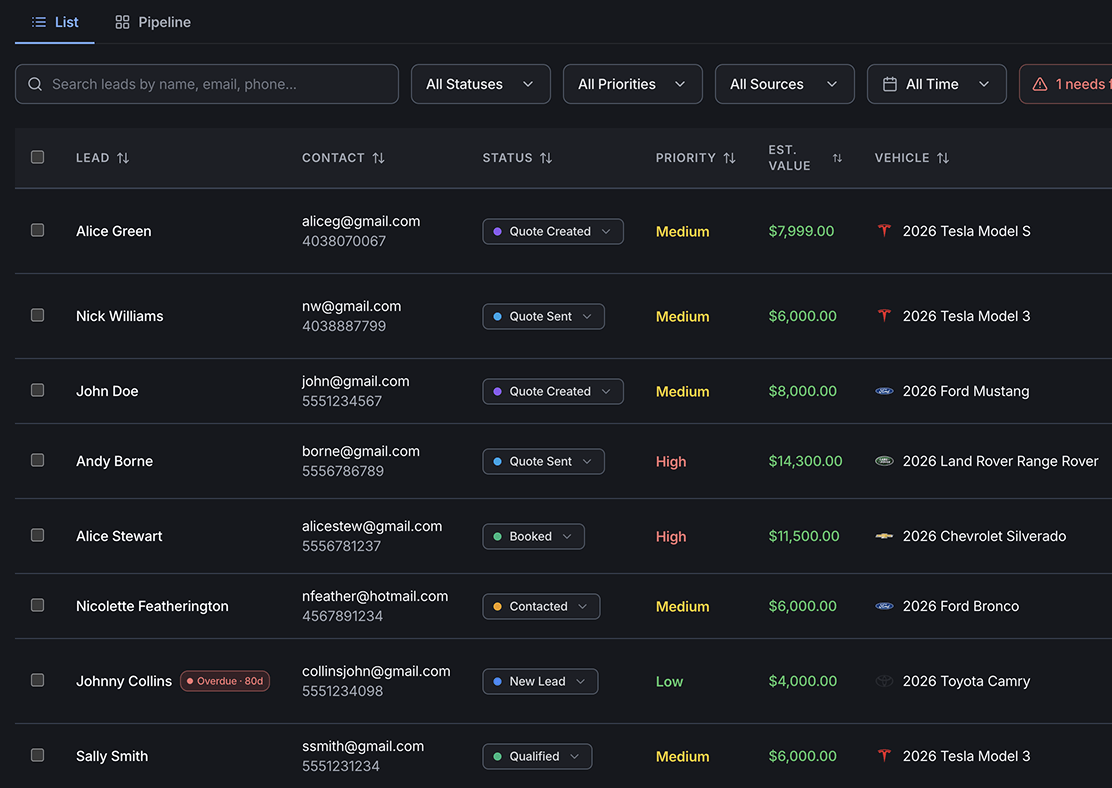Click the $7,999.00 estimated value
The height and width of the screenshot is (788, 1112).
point(801,231)
